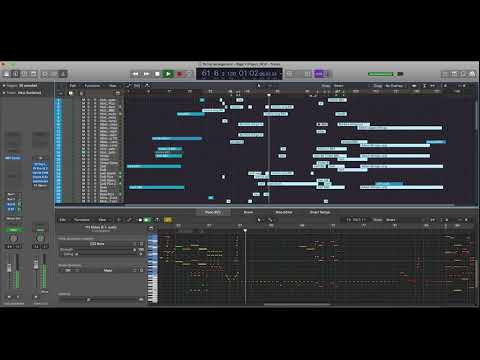Image resolution: width=480 pixels, height=360 pixels.
Task: Click the left channel strip automation Read button
Action: (13, 230)
